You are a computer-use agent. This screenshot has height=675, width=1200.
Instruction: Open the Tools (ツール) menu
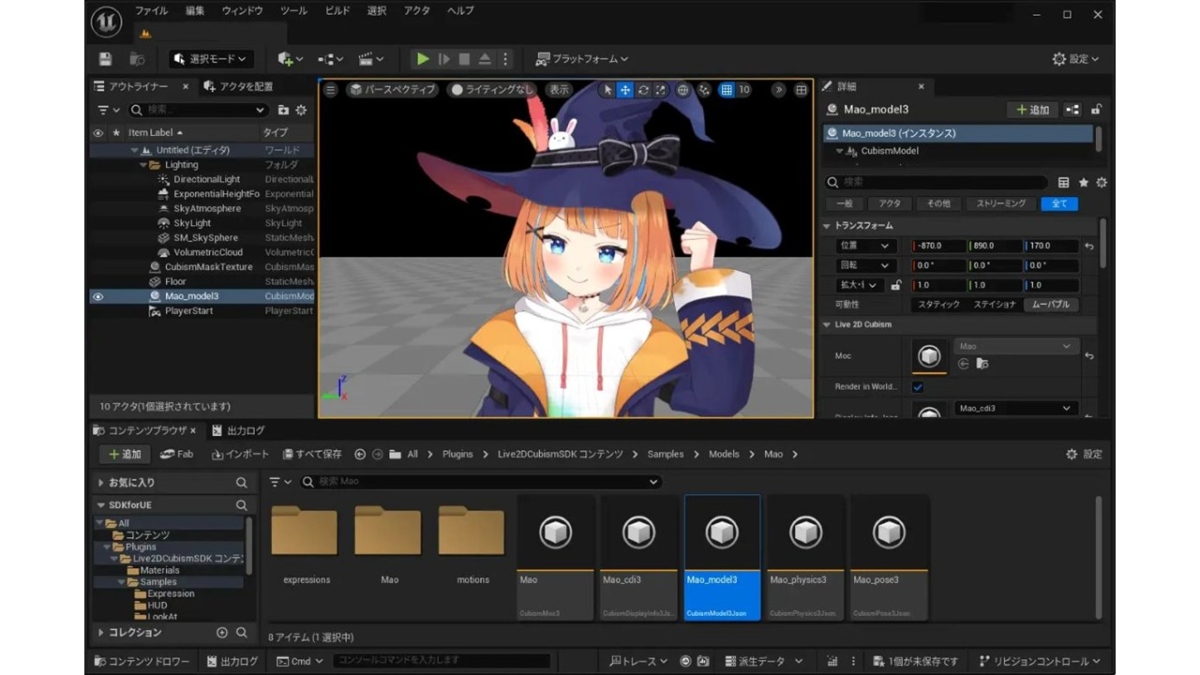(293, 11)
